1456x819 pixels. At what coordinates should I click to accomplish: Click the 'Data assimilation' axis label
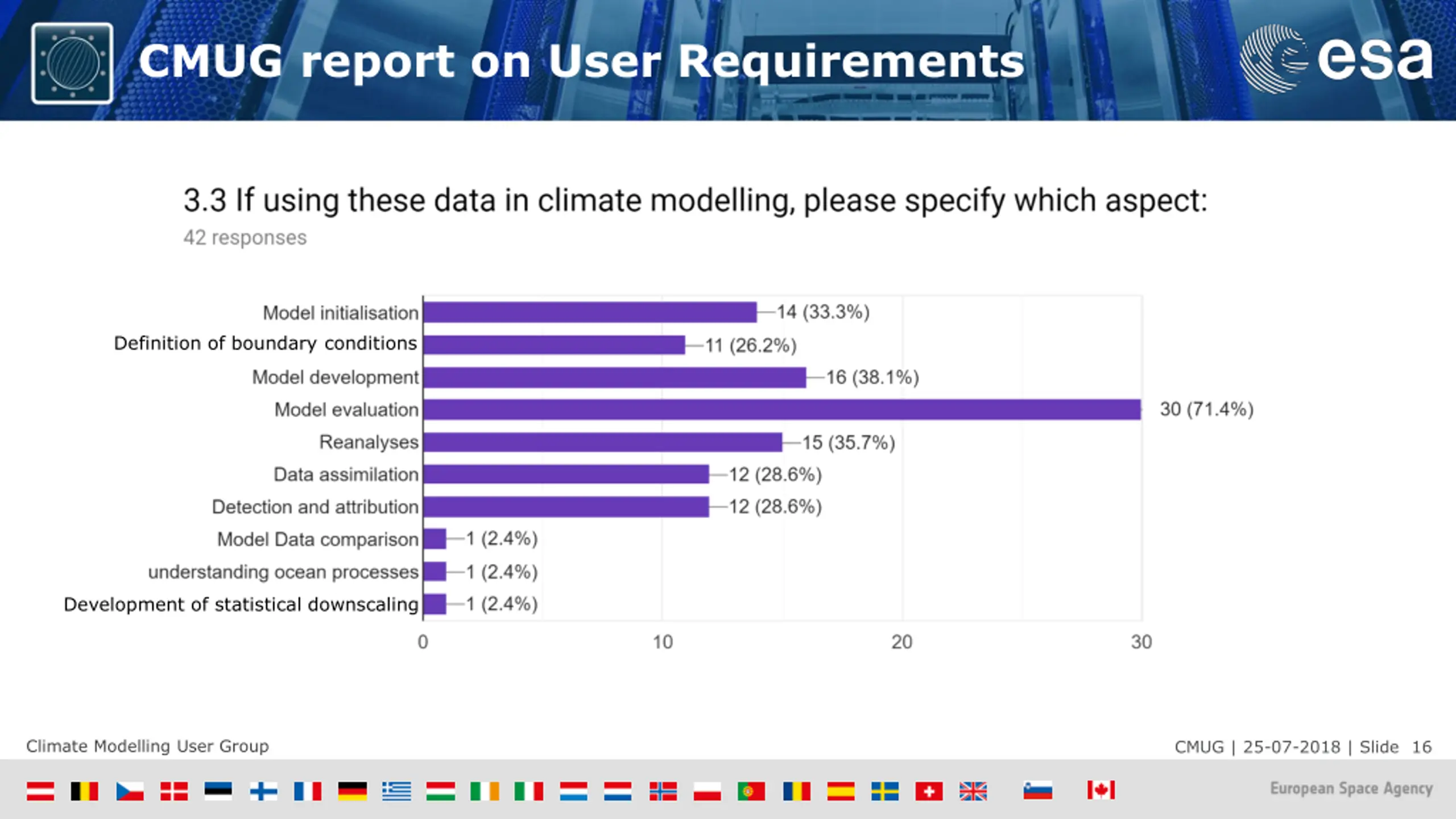[346, 474]
